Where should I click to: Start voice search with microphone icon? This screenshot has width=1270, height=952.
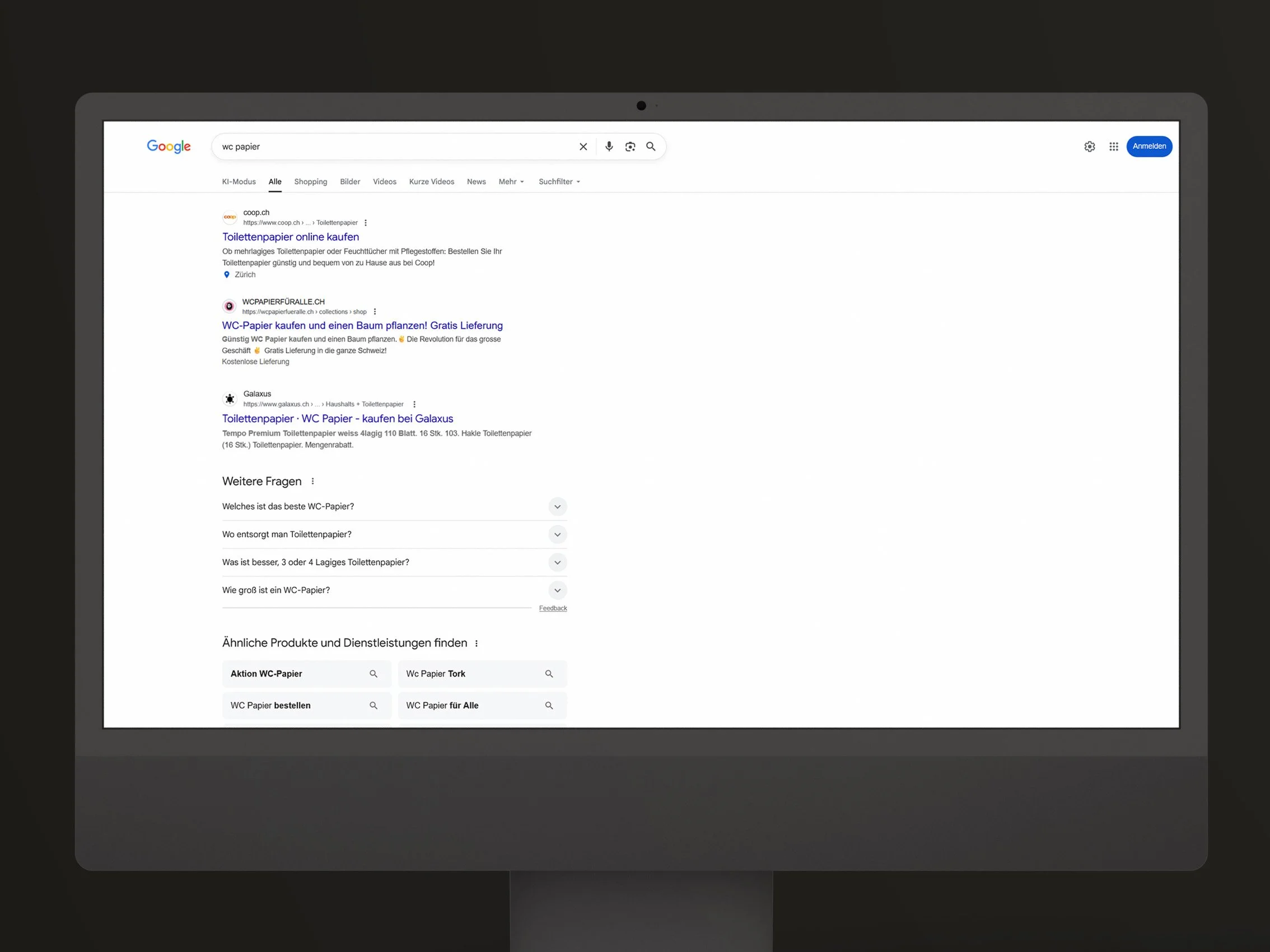tap(609, 146)
